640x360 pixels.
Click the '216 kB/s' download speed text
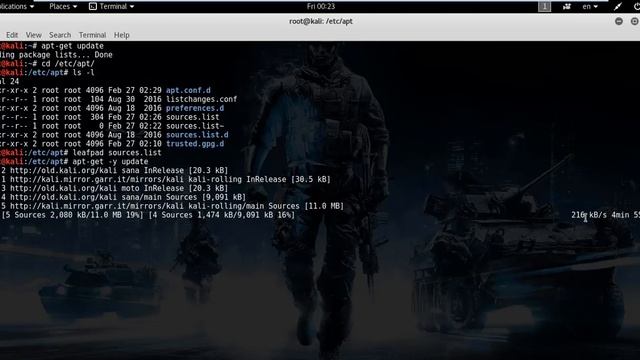(589, 215)
